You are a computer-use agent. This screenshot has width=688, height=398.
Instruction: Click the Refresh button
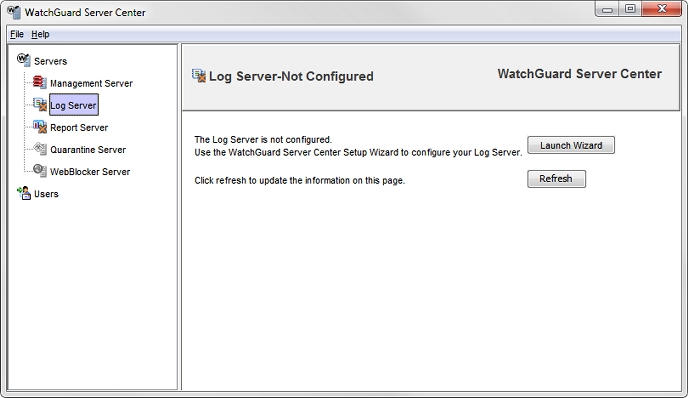tap(556, 179)
